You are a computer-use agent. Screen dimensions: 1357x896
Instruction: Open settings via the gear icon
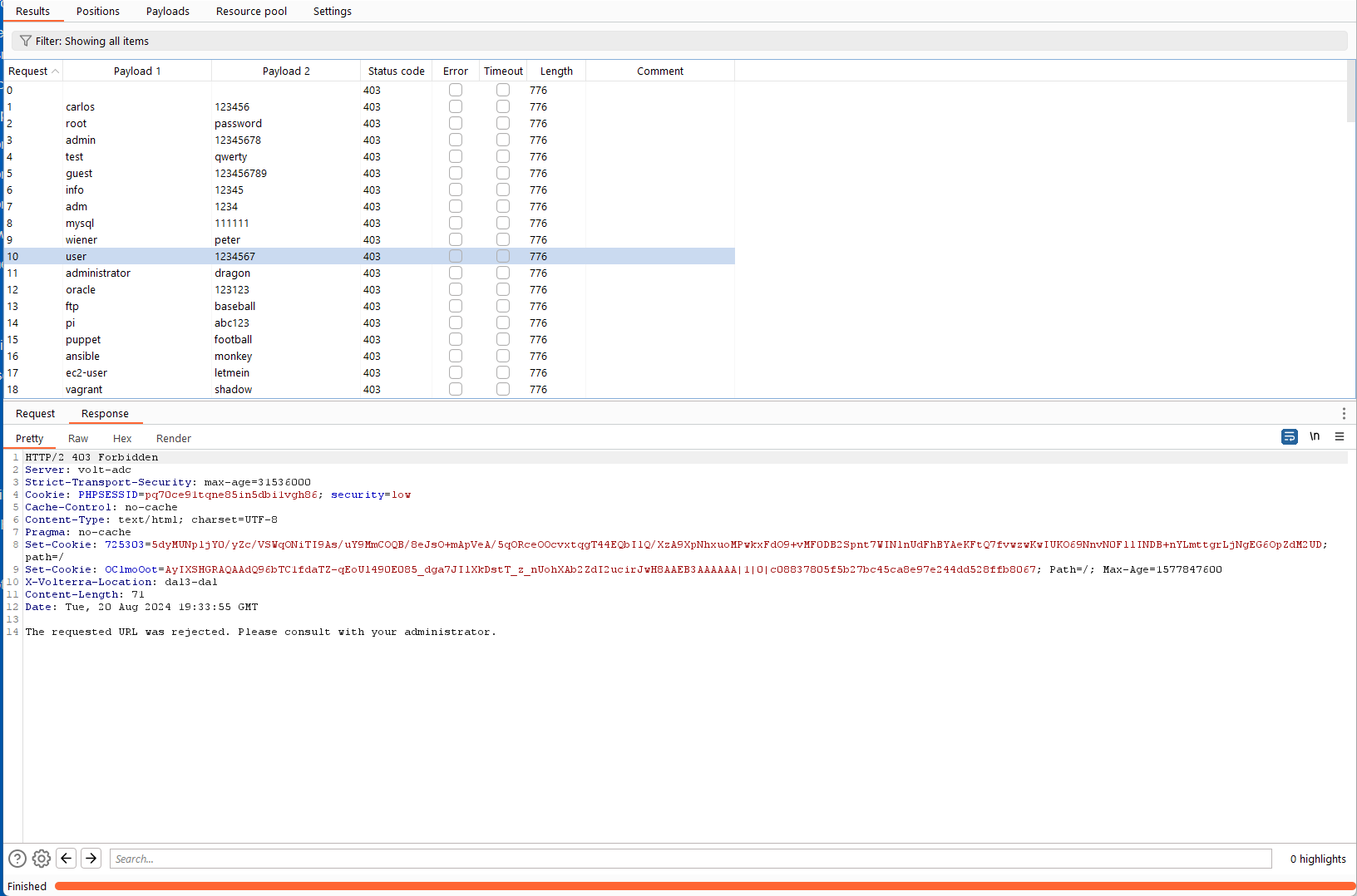(x=41, y=858)
